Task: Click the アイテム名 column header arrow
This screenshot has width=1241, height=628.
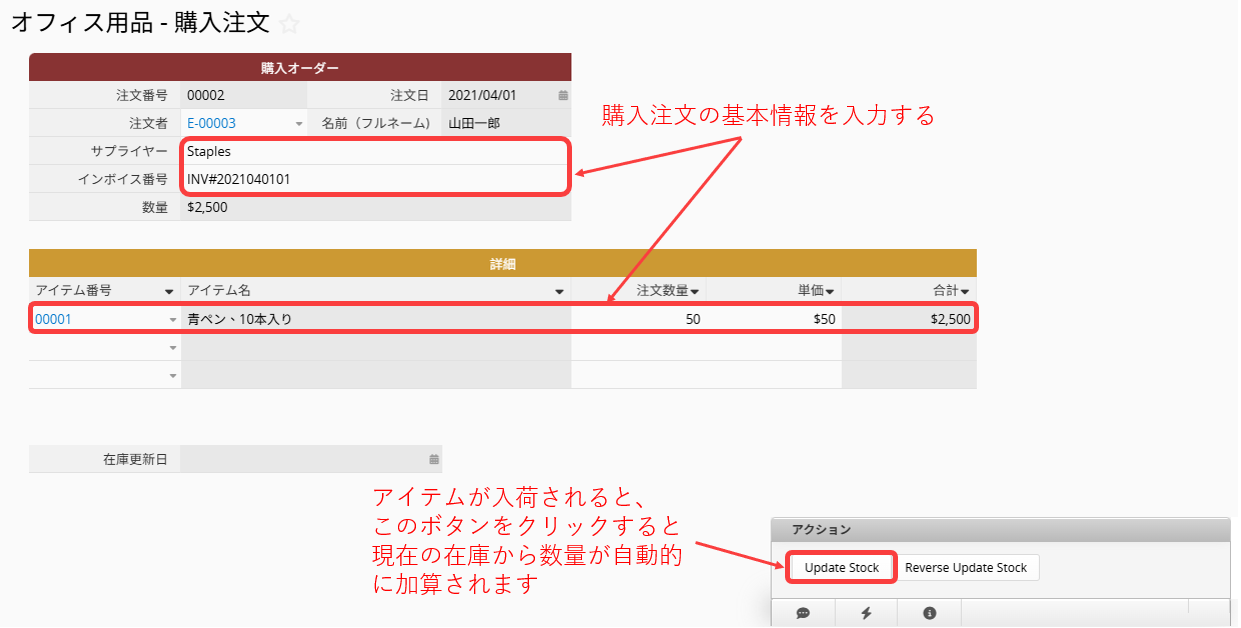Action: (560, 291)
